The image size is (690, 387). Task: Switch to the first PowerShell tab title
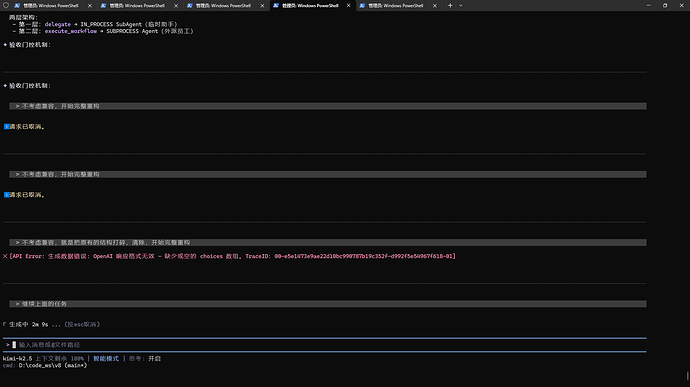pos(51,6)
